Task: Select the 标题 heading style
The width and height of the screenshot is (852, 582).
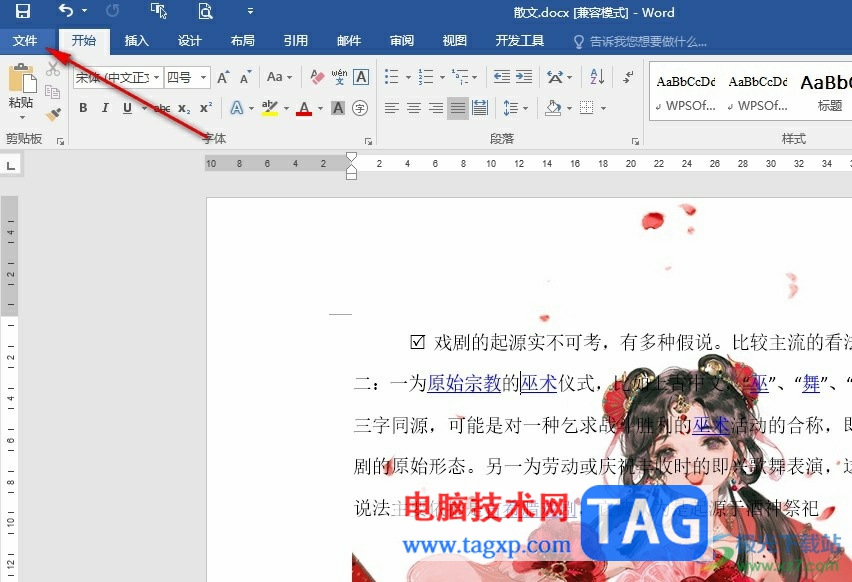Action: click(x=829, y=91)
